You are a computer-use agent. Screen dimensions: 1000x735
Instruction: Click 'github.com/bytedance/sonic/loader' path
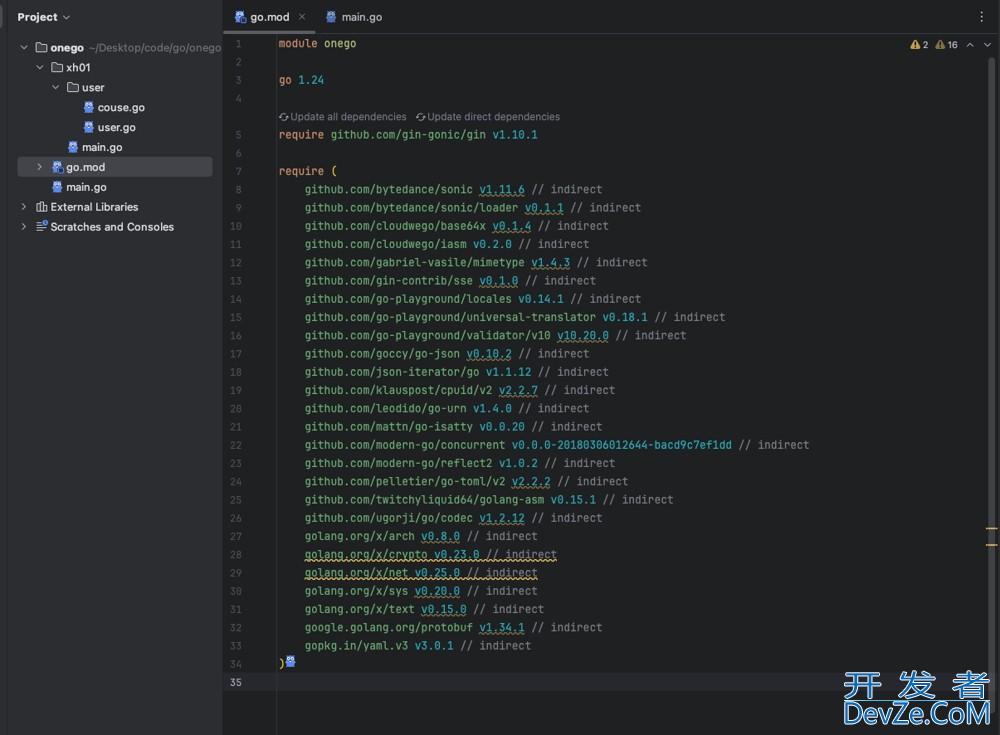[411, 208]
